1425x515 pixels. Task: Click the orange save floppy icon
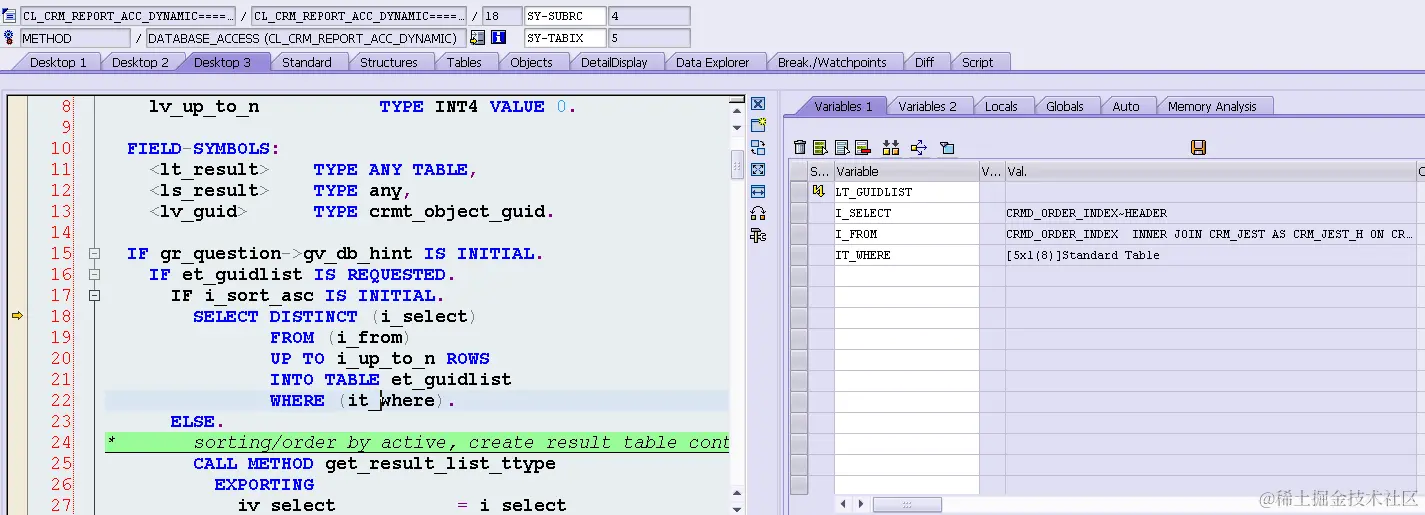point(1199,148)
